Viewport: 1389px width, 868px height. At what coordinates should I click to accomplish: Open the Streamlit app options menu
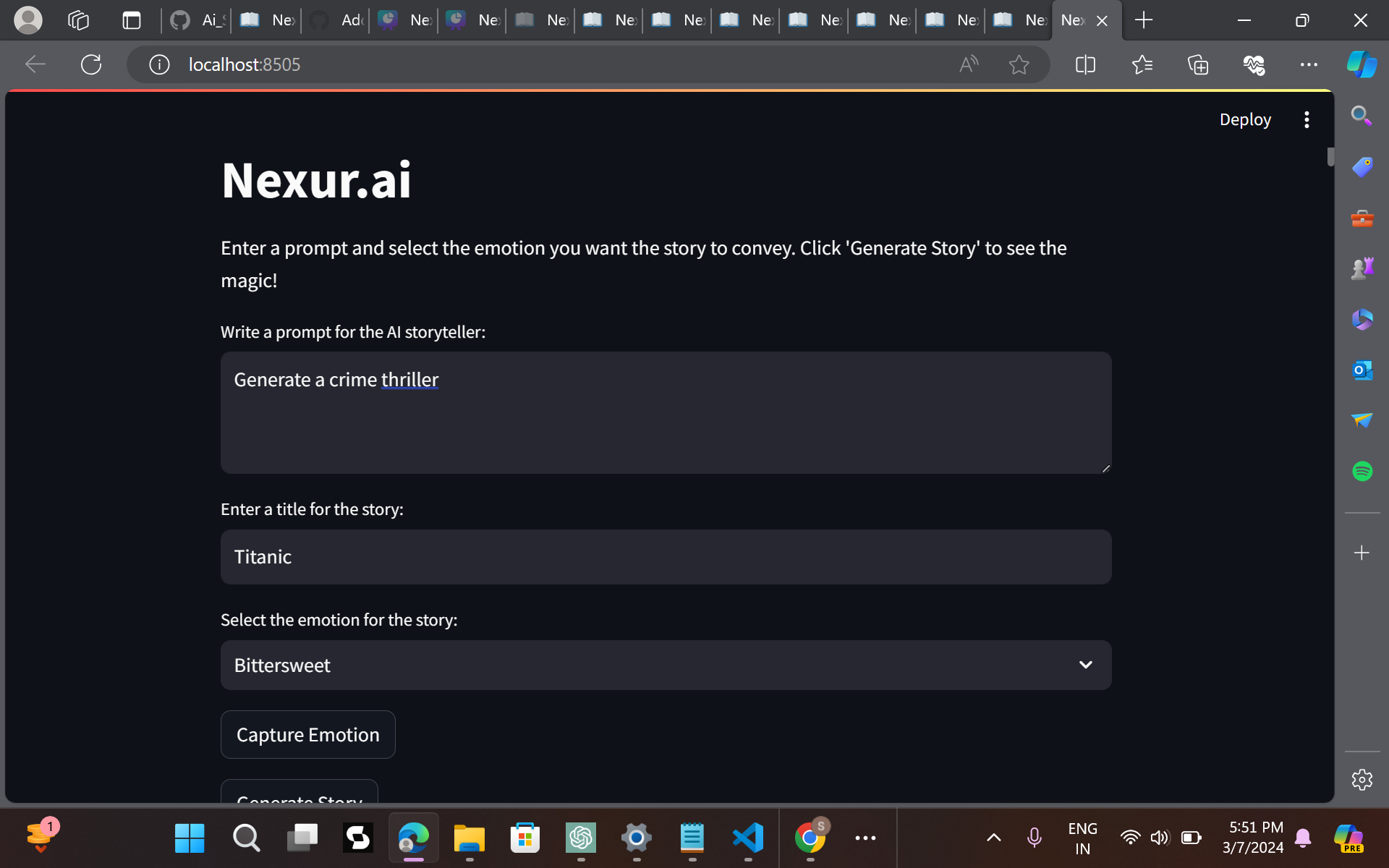click(1307, 119)
